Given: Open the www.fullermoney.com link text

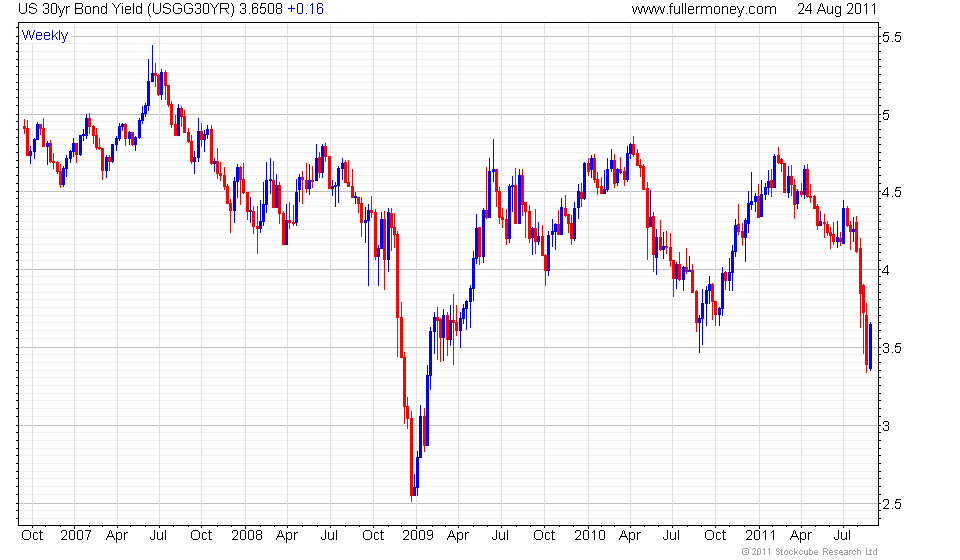Looking at the screenshot, I should (704, 9).
